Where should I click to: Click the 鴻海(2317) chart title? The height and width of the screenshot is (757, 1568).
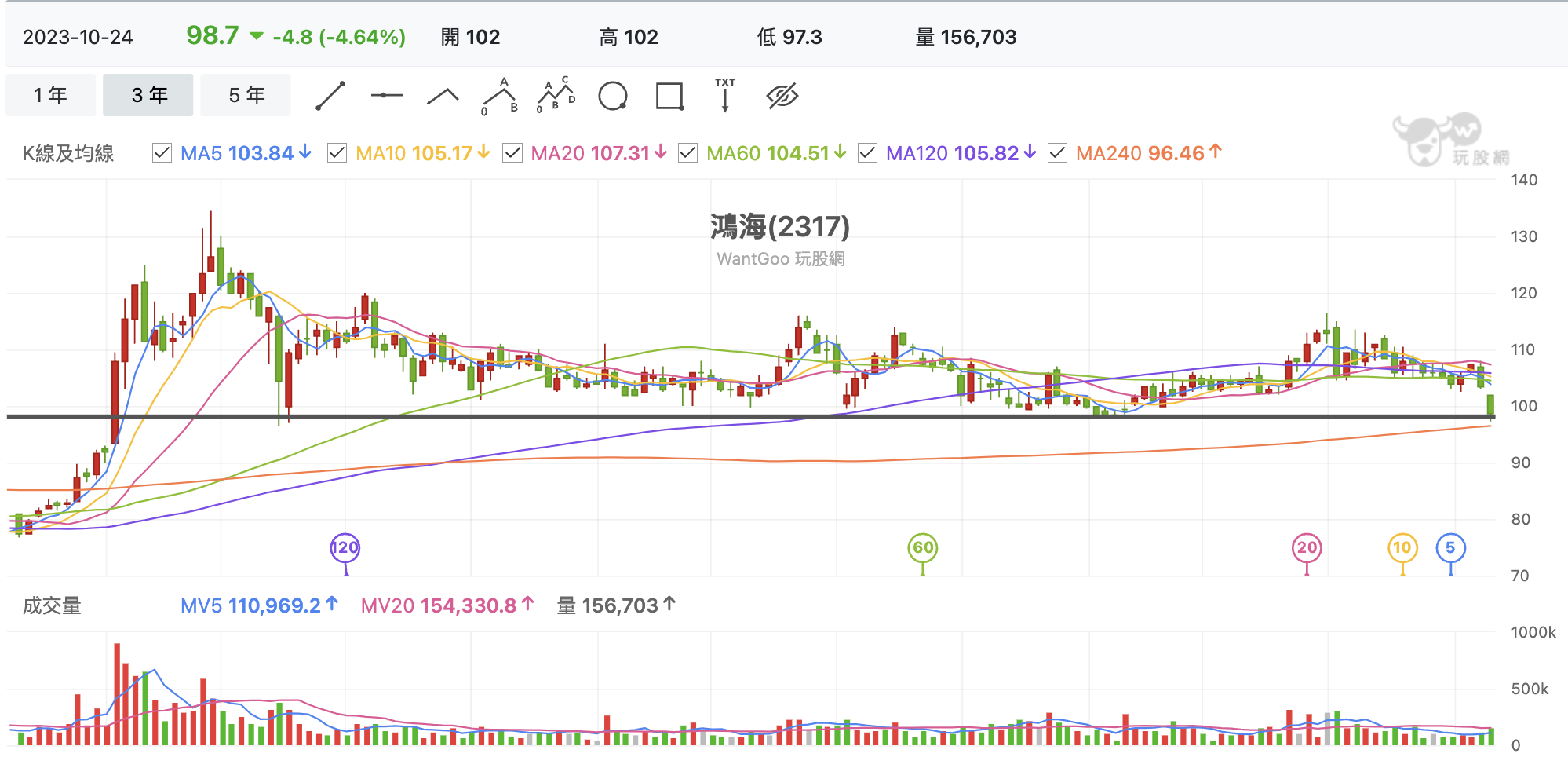(x=780, y=227)
